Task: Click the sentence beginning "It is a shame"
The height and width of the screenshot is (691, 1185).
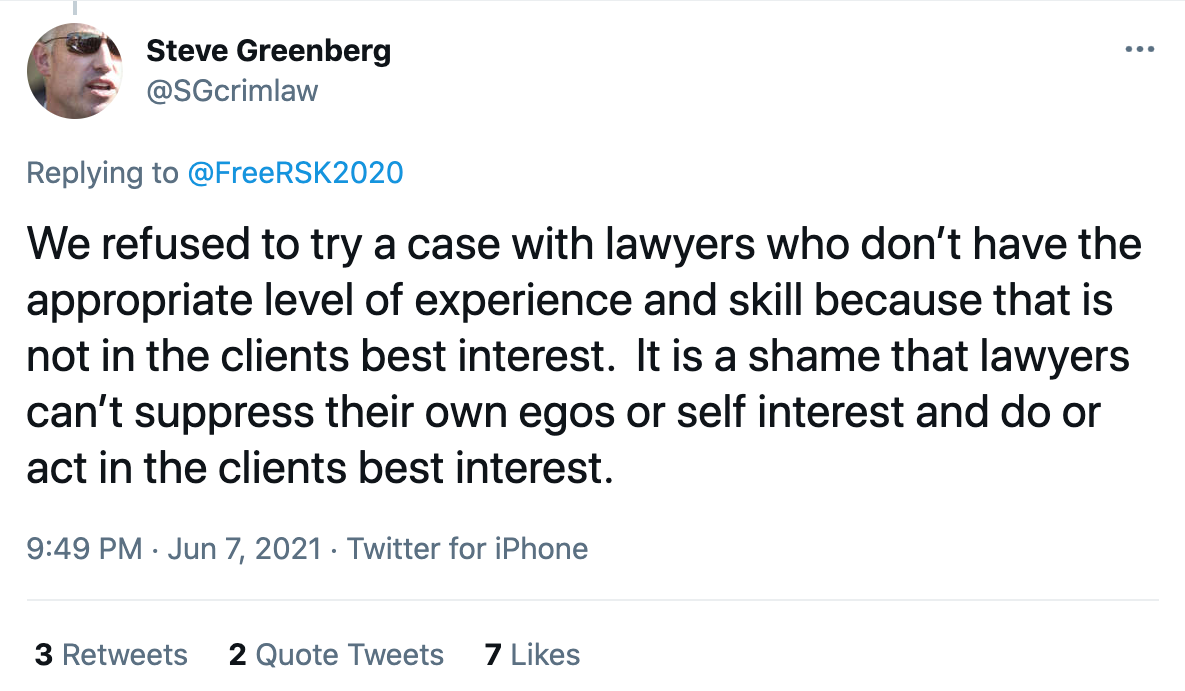Action: click(880, 357)
